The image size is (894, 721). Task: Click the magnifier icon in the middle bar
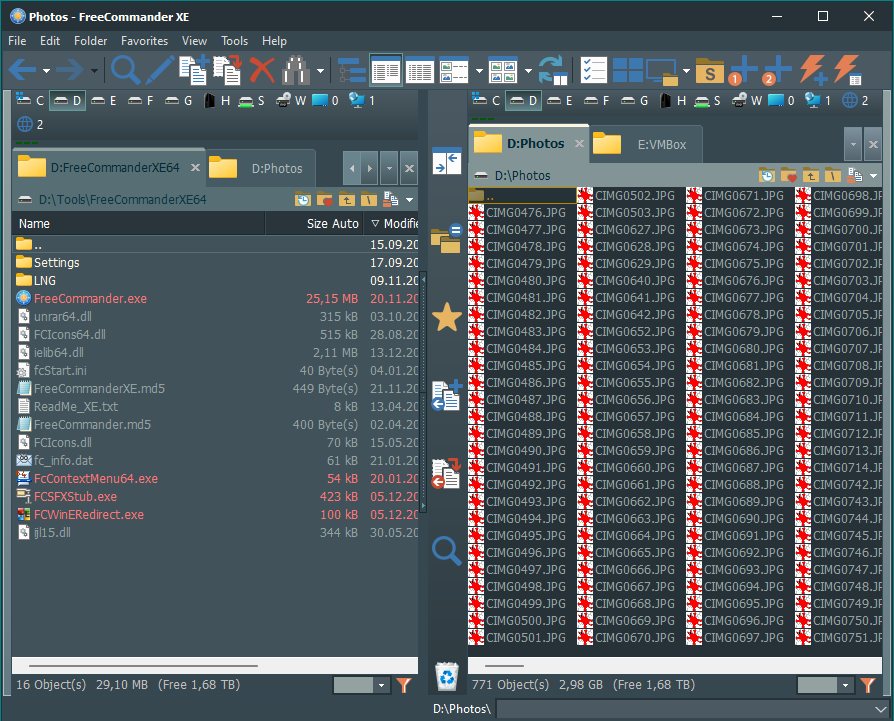[x=446, y=551]
